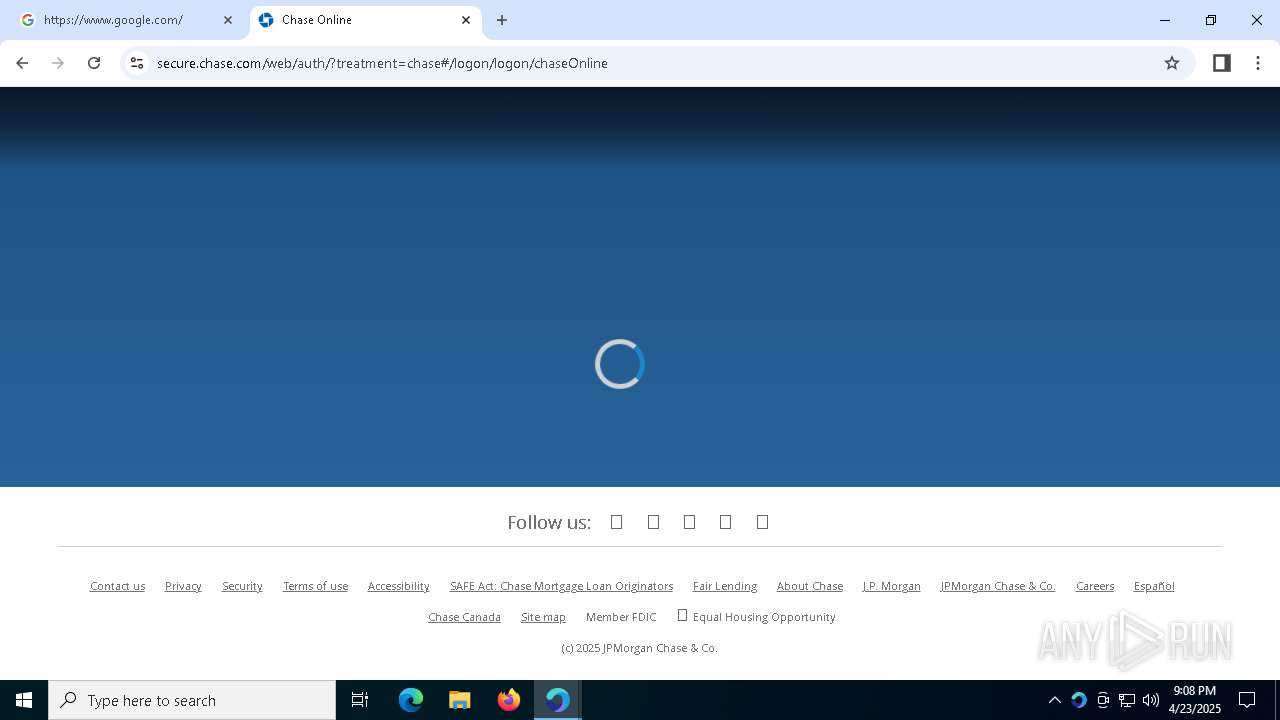Switch language via Español link

click(x=1154, y=586)
